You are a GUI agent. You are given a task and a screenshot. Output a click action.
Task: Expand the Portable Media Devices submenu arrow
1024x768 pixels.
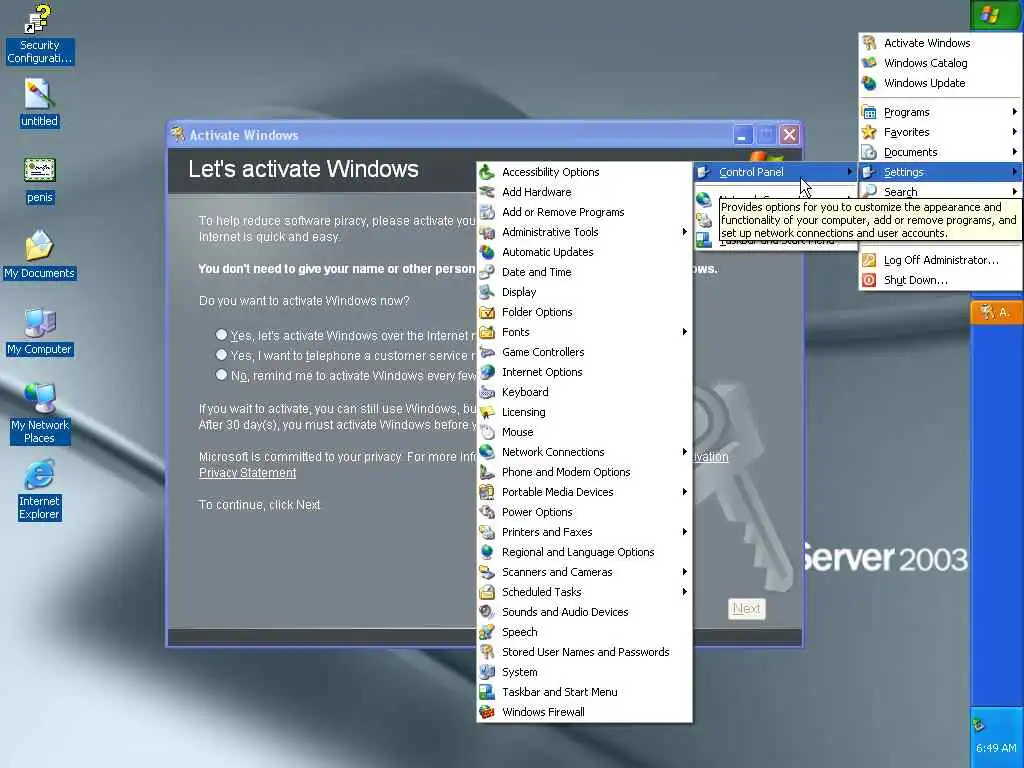[684, 492]
